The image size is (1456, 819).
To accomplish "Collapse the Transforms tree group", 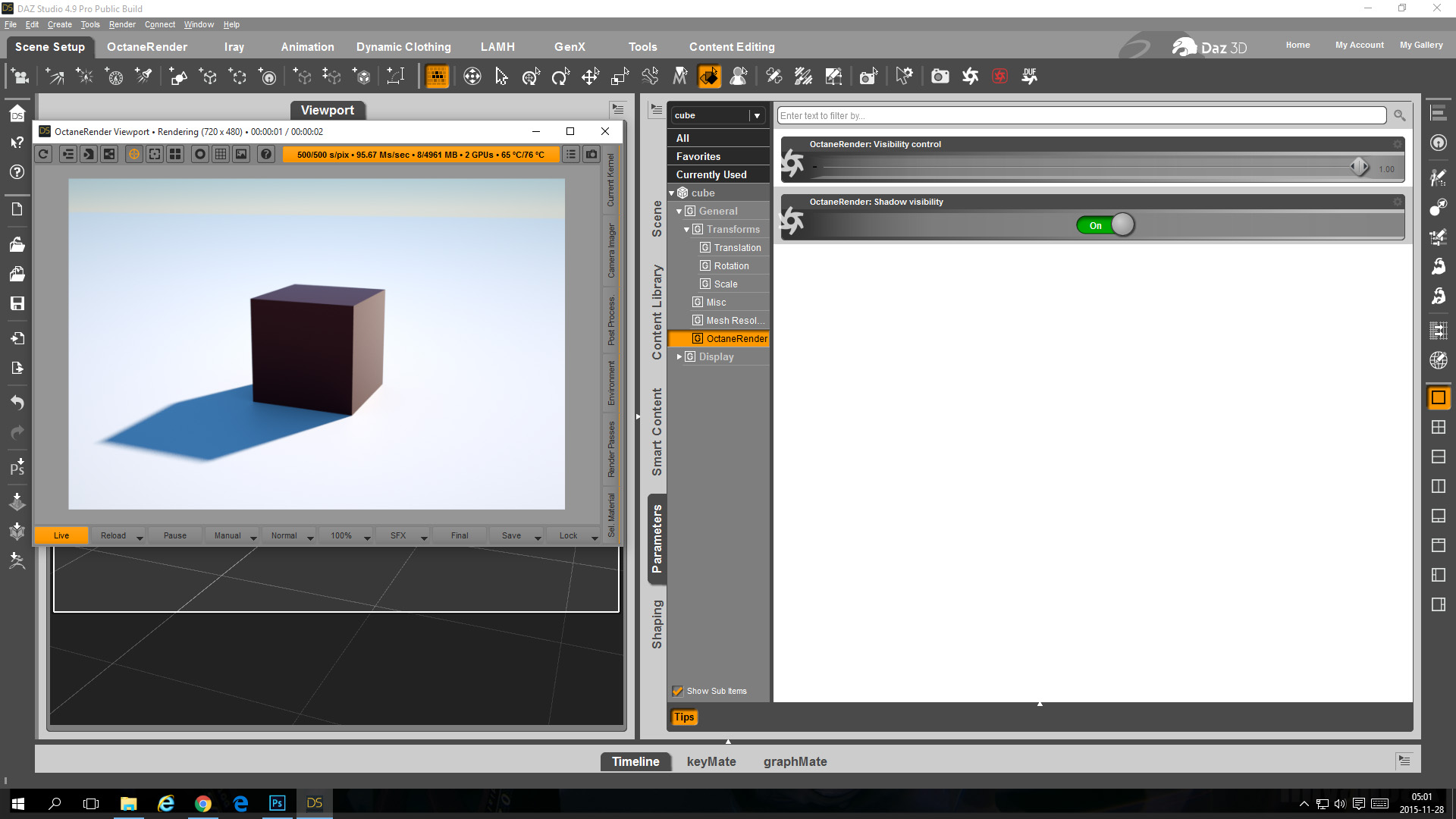I will [x=687, y=229].
